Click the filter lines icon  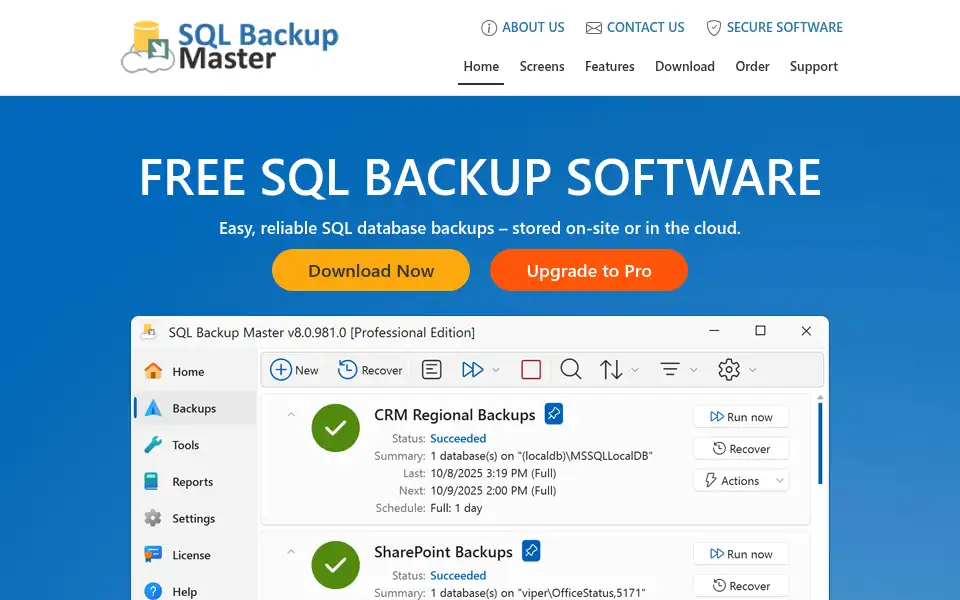point(670,370)
